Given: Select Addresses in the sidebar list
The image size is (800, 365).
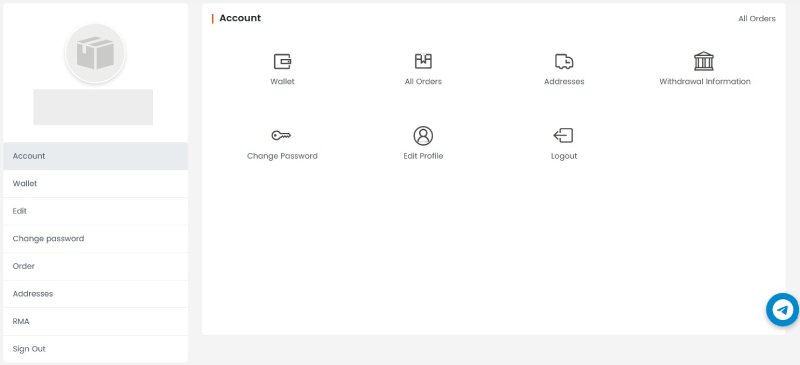Looking at the screenshot, I should pos(95,294).
